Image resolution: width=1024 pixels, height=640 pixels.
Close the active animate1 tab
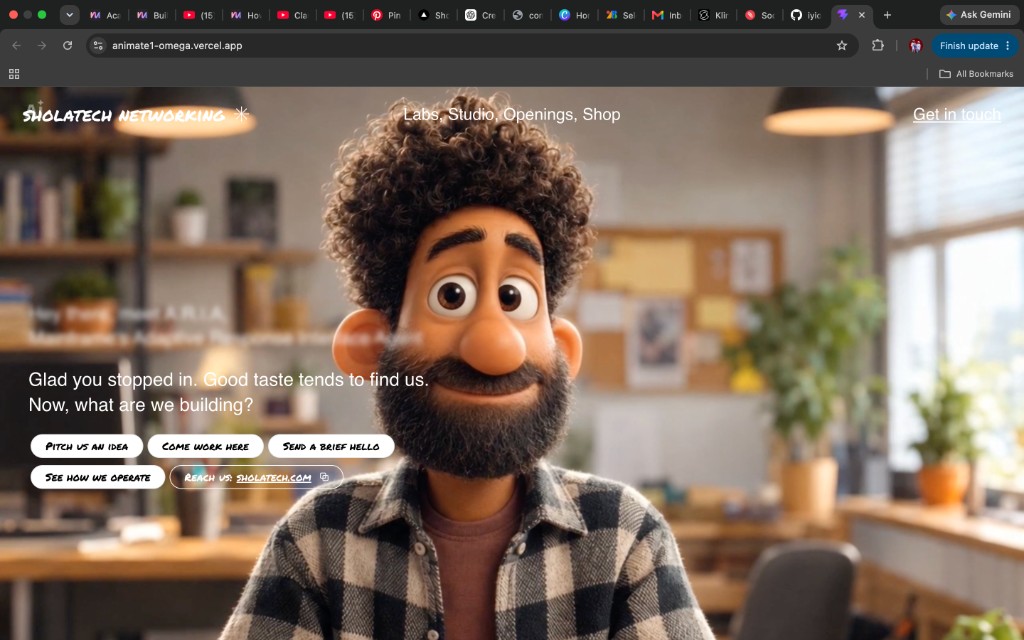pos(861,15)
